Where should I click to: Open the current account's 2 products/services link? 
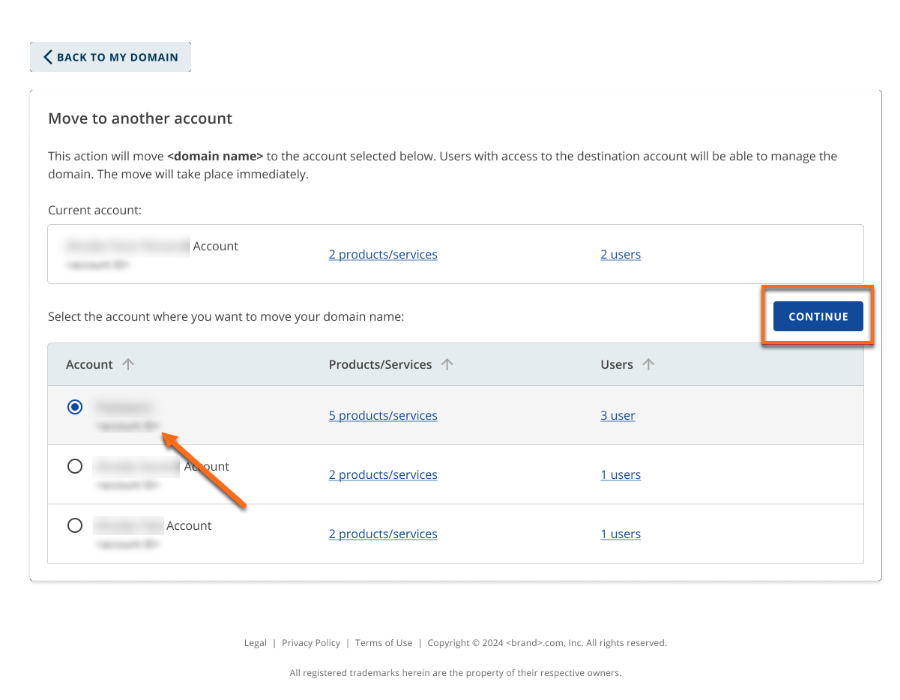(383, 254)
